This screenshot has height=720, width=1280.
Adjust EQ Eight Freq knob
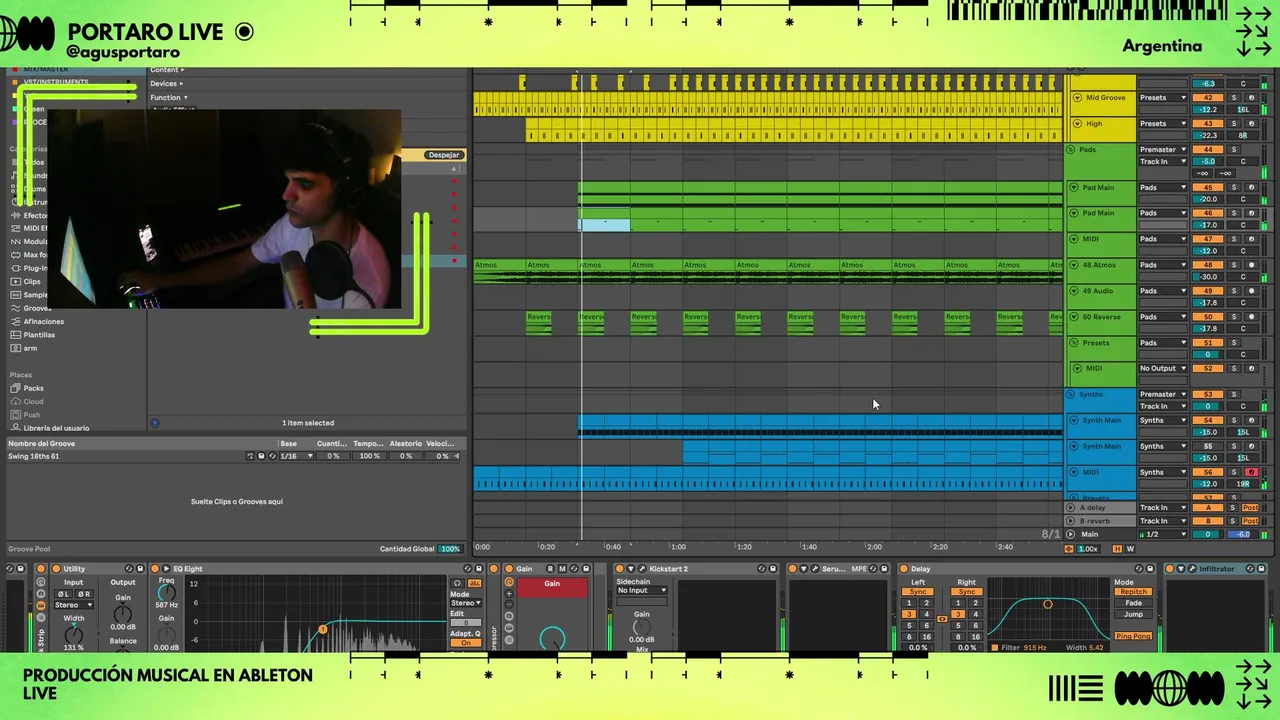tap(166, 593)
